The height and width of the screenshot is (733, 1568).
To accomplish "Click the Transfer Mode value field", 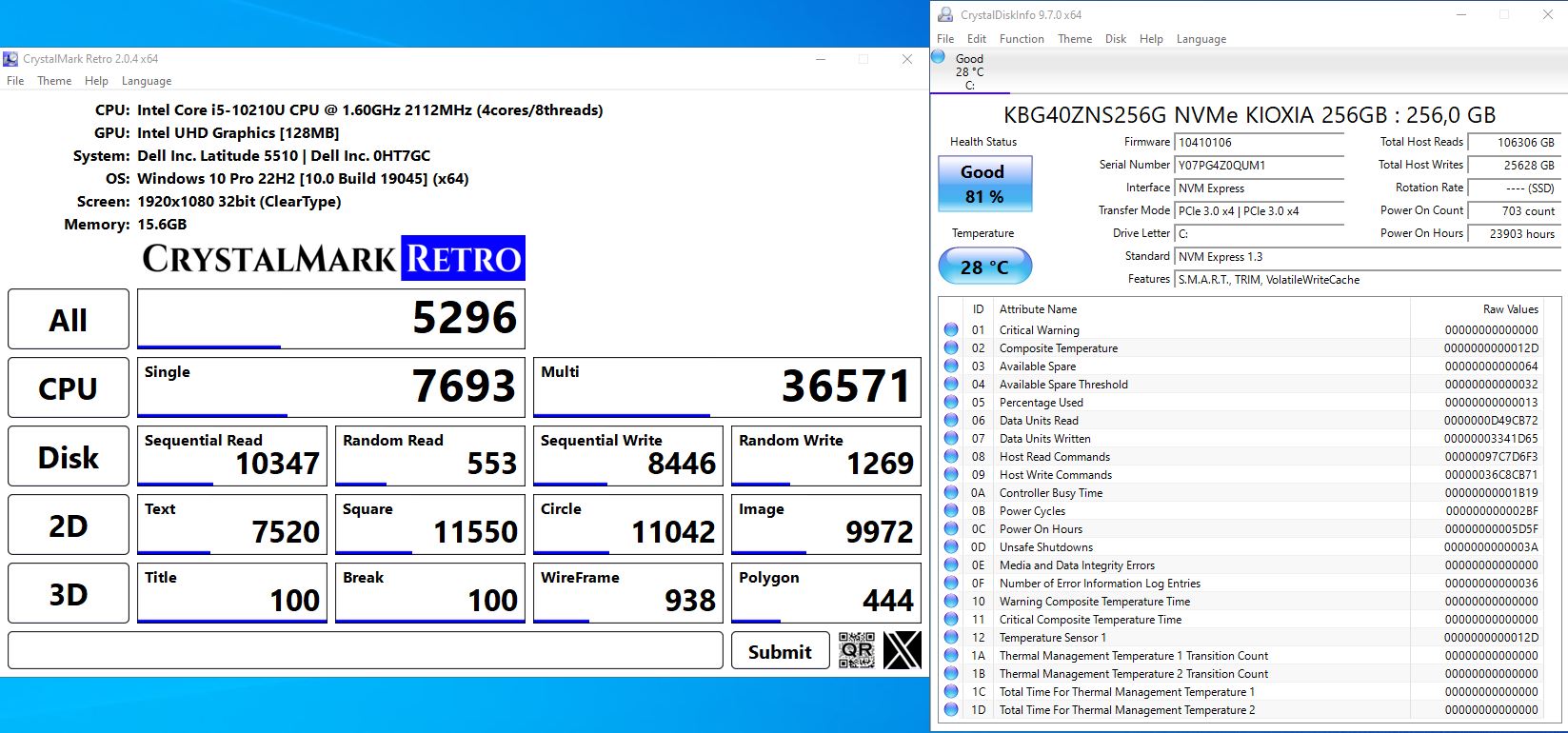I will pyautogui.click(x=1260, y=210).
